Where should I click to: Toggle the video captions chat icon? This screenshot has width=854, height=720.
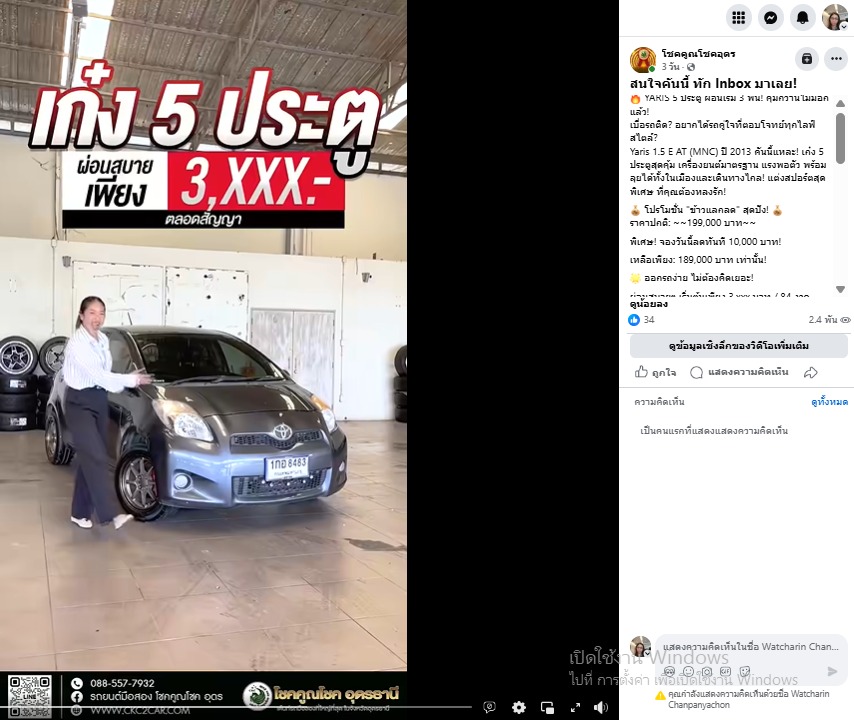pos(489,707)
